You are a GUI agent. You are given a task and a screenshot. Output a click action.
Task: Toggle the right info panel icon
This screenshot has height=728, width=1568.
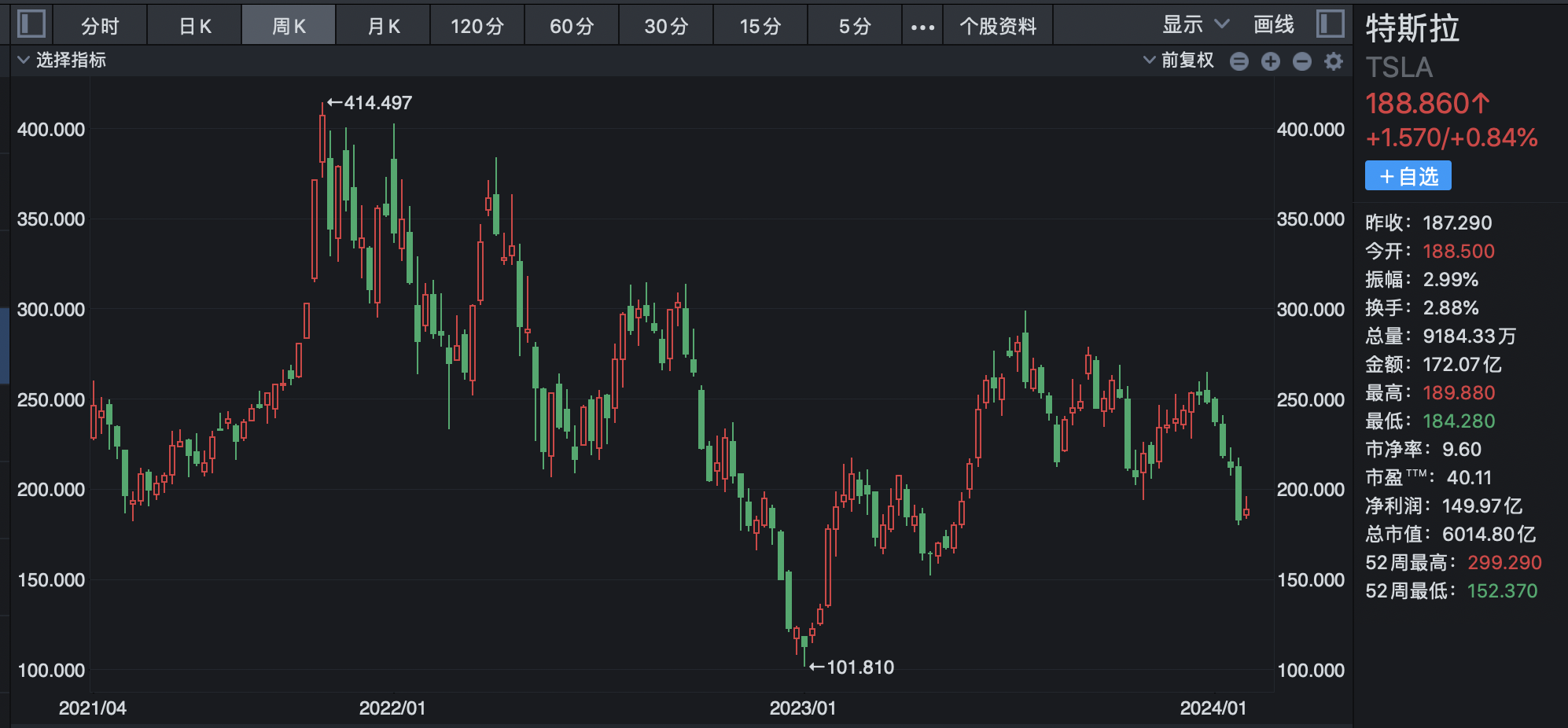1331,24
